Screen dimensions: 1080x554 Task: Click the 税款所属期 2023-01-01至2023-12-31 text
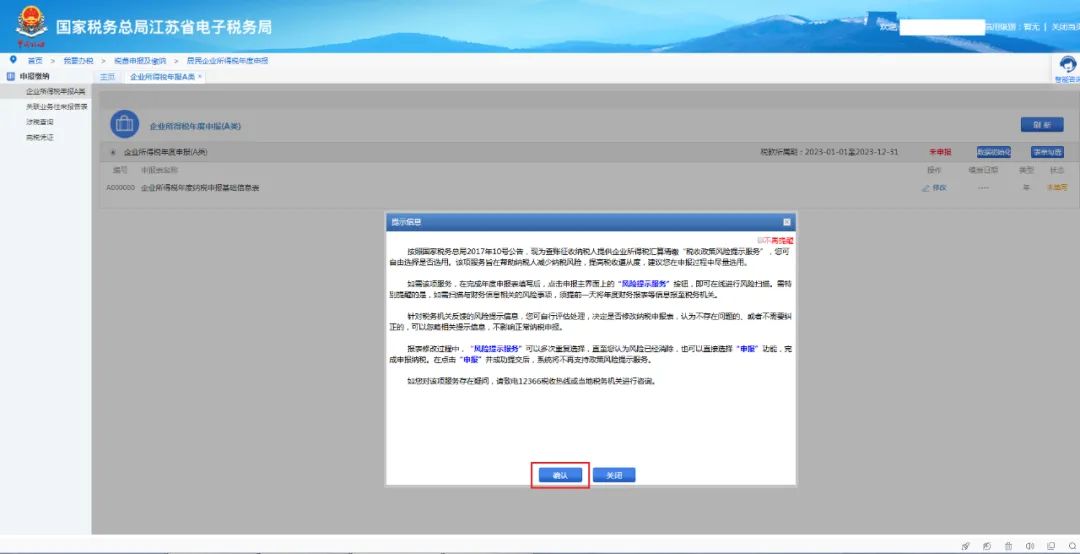click(829, 152)
